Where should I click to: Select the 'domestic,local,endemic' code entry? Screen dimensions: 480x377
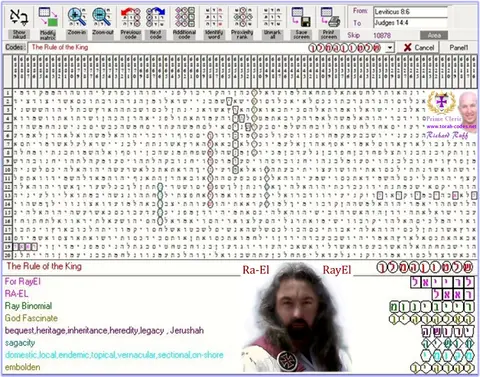114,355
